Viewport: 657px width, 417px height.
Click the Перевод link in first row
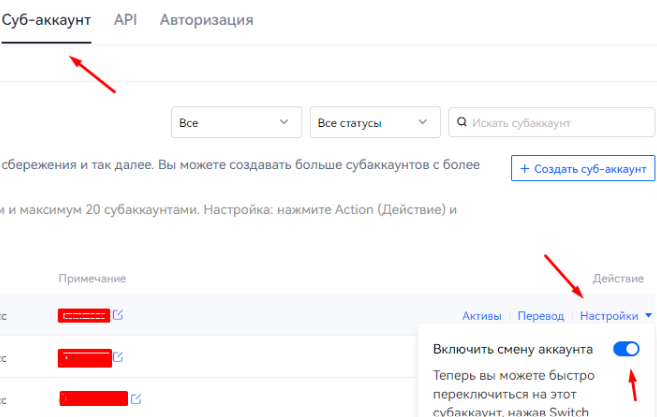(540, 316)
